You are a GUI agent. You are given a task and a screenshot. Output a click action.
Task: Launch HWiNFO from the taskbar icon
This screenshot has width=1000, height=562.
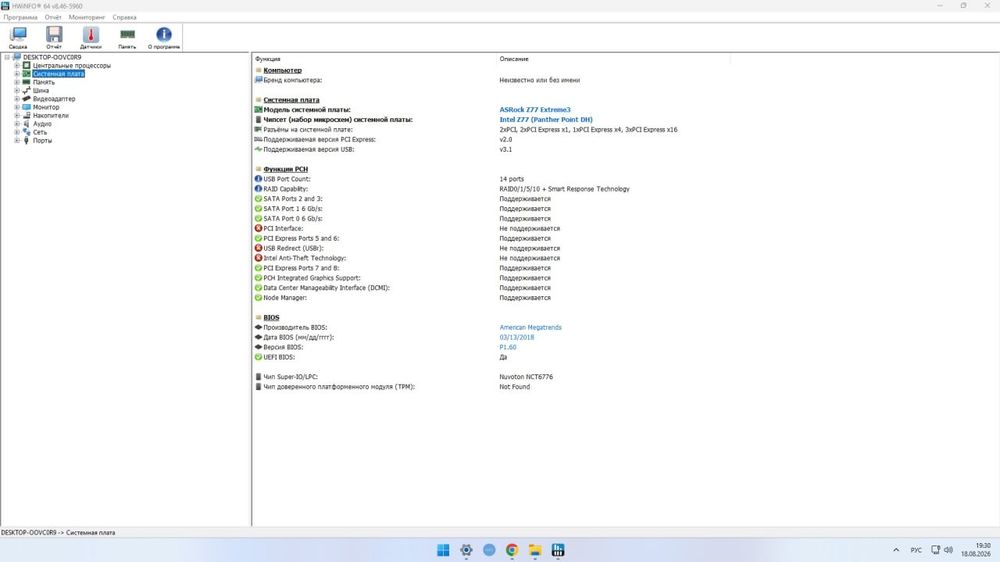558,550
